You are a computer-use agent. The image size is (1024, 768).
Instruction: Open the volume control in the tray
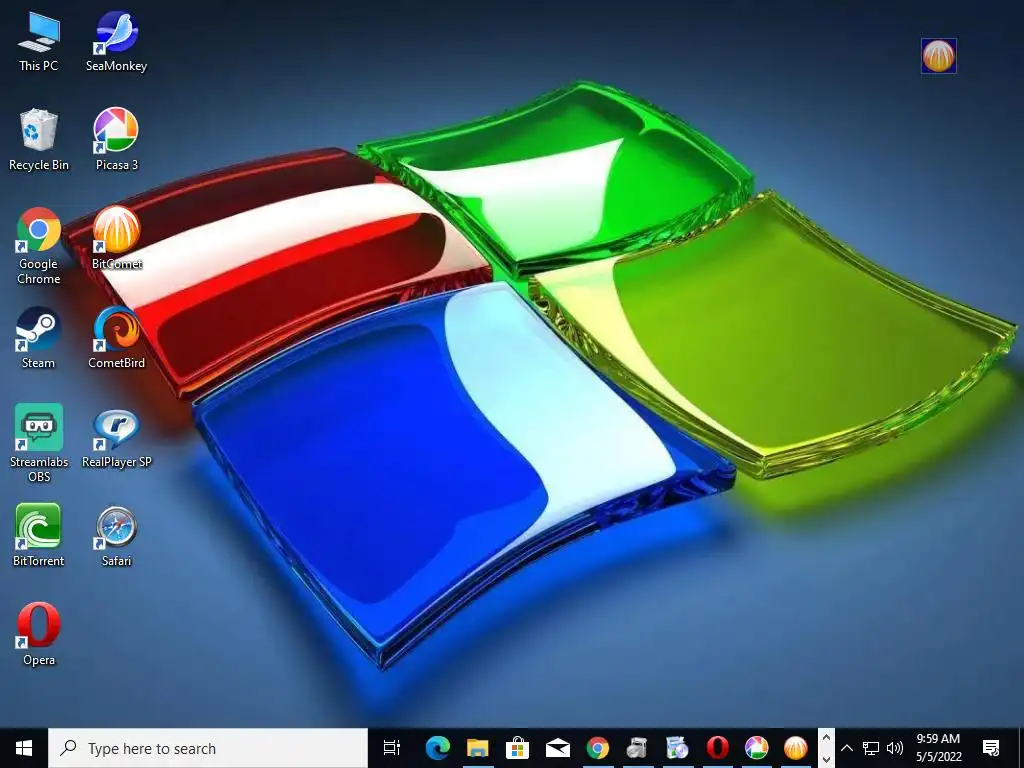pyautogui.click(x=895, y=748)
